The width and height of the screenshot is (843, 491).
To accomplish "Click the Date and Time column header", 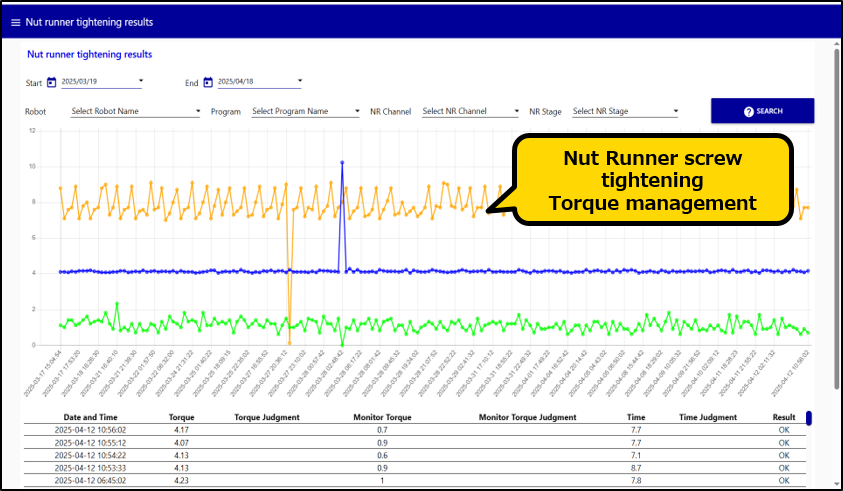I will (90, 417).
